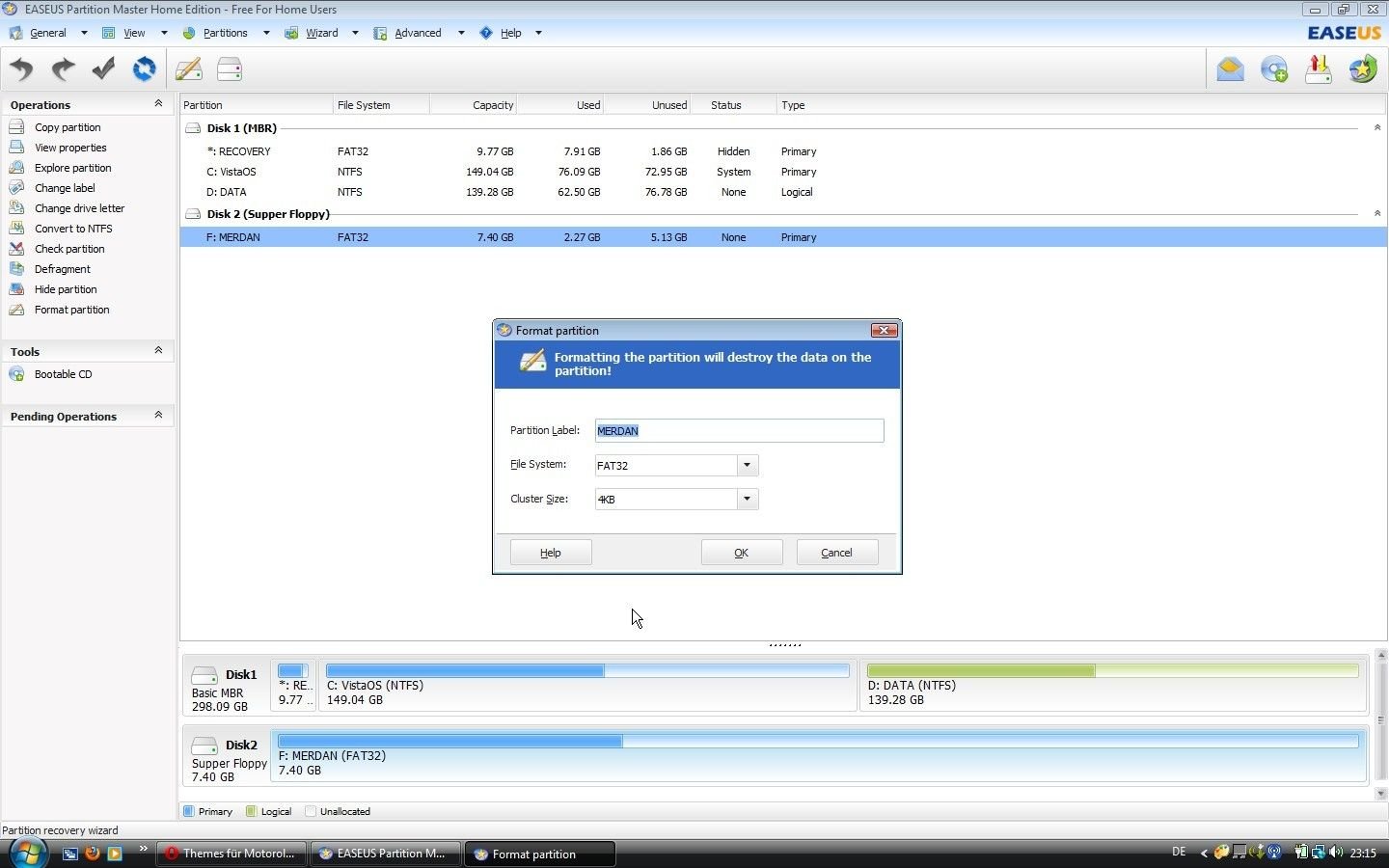Click the Redo arrow in the toolbar
This screenshot has width=1389, height=868.
63,69
